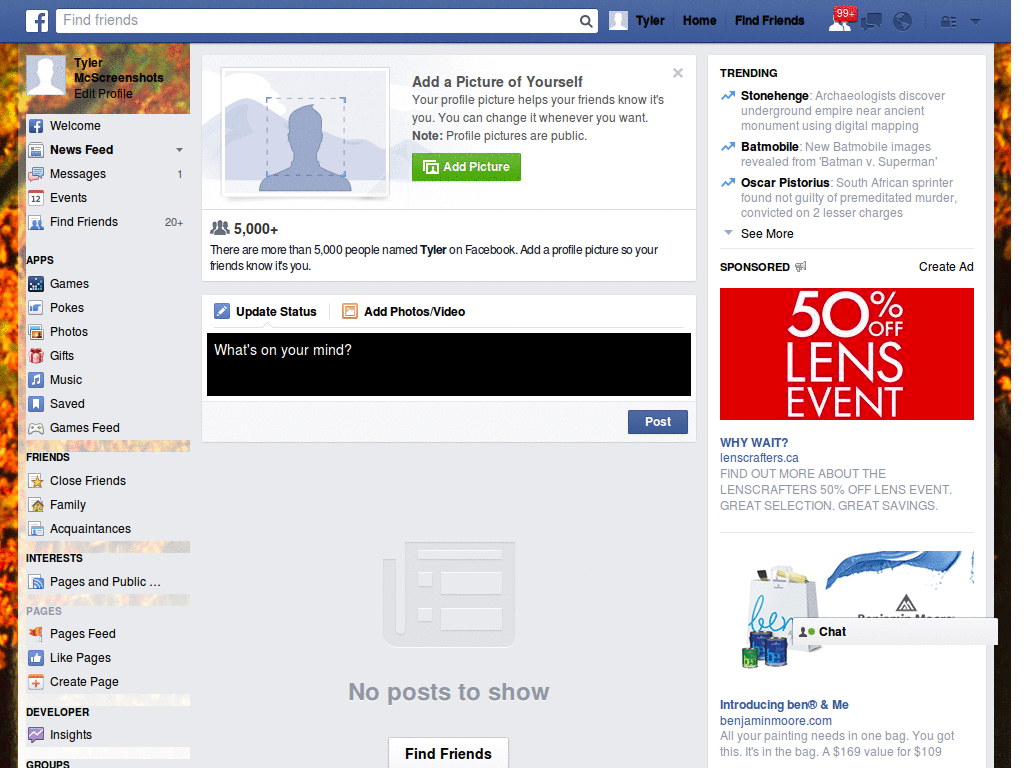Click the green Add Picture button
This screenshot has height=768, width=1024.
point(466,167)
